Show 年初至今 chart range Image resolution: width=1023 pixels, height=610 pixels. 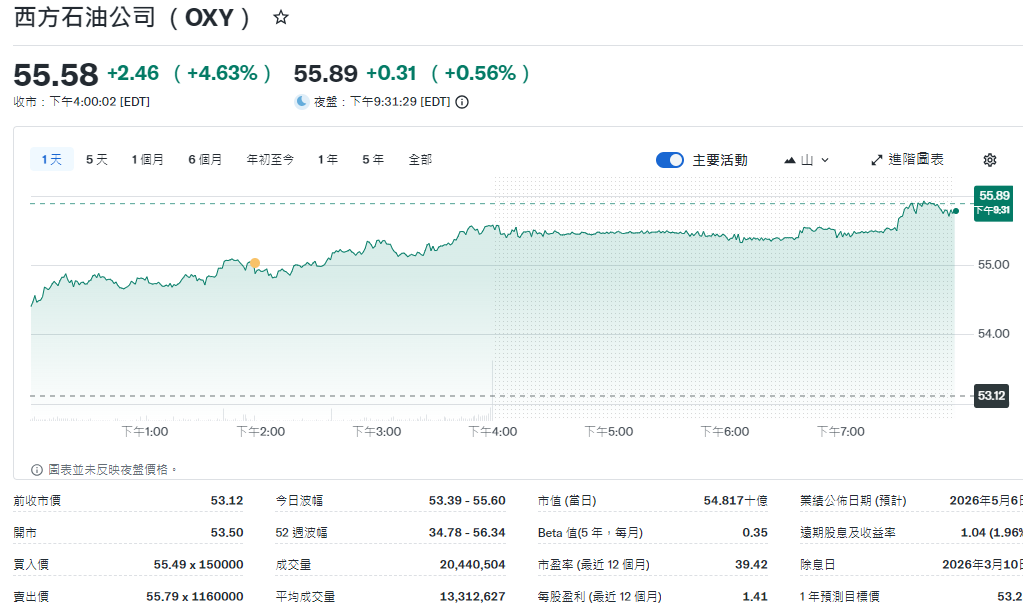tap(270, 160)
